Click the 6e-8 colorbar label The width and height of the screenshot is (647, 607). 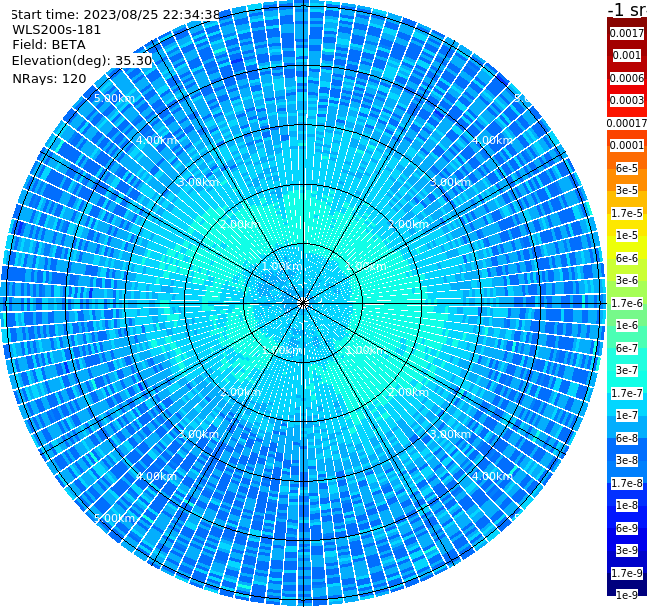627,438
